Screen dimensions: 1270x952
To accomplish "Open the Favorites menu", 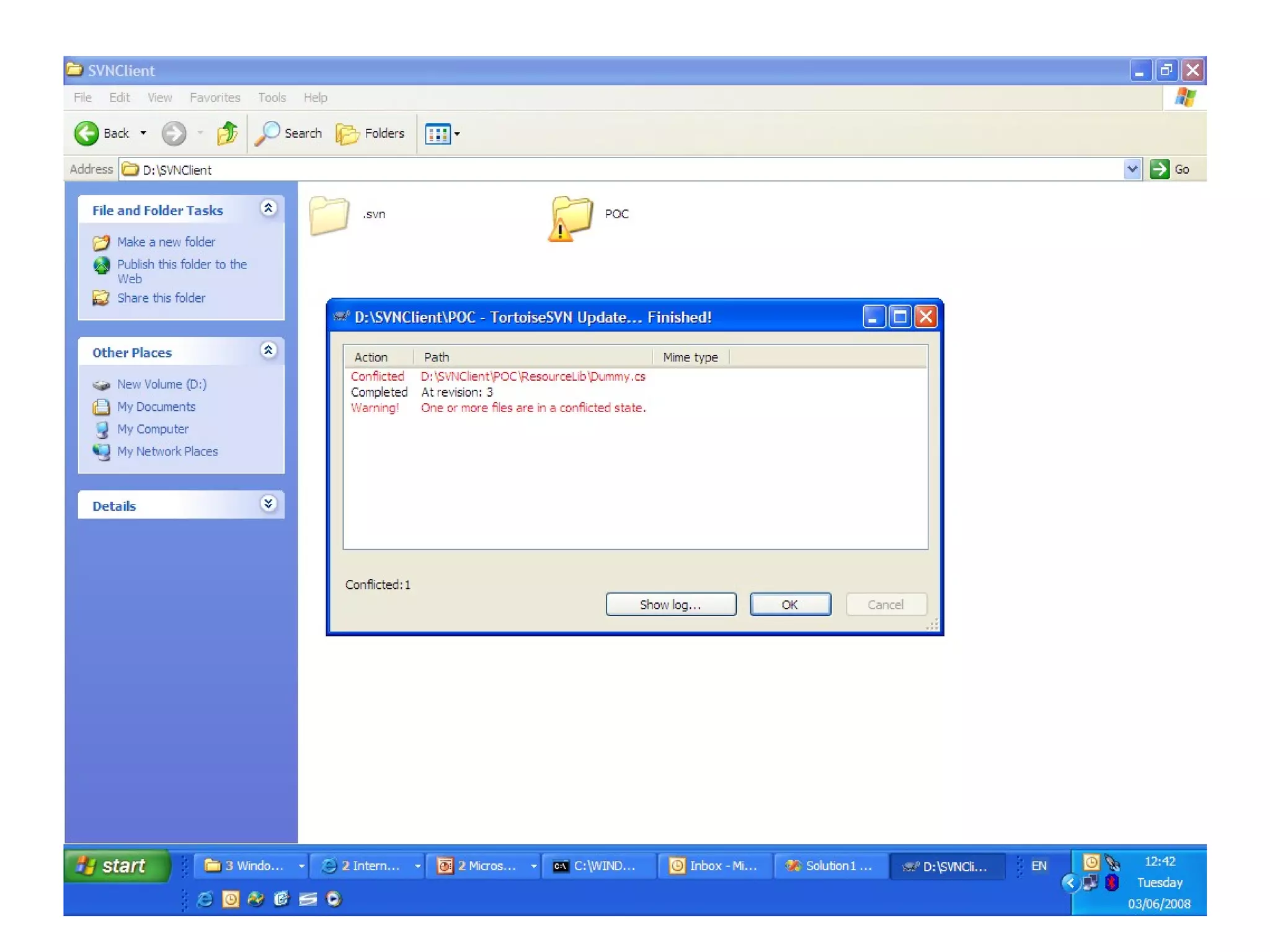I will 215,97.
